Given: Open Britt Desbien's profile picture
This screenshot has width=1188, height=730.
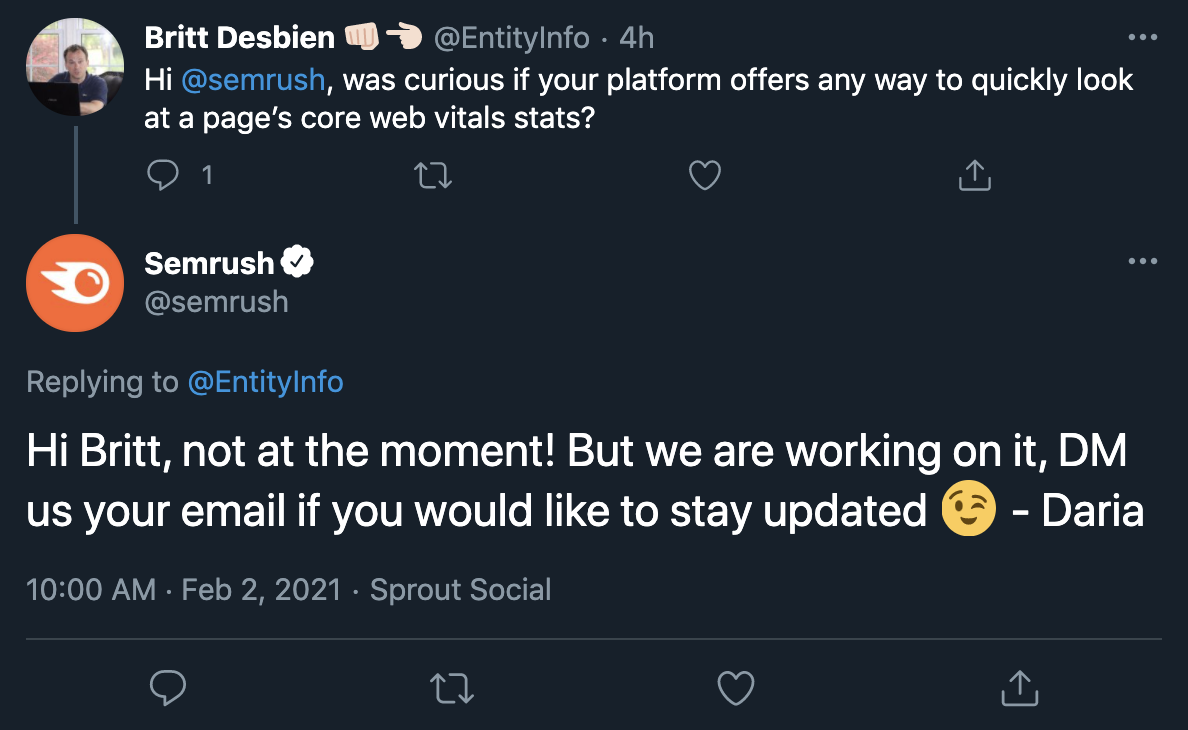Looking at the screenshot, I should (74, 67).
